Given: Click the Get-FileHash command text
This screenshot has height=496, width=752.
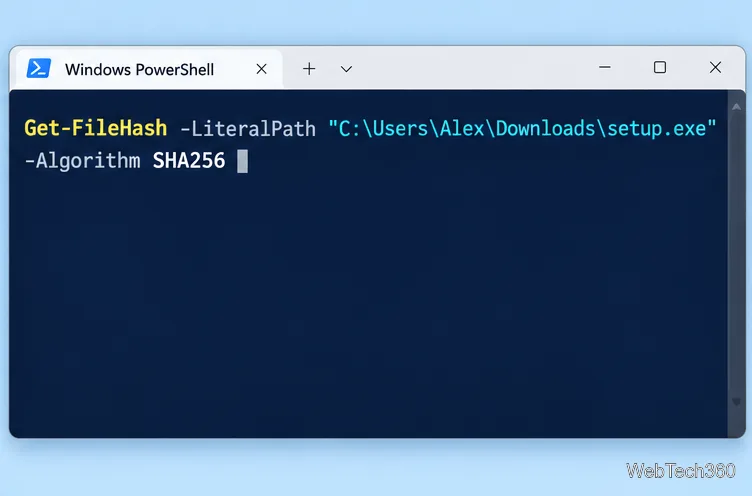Looking at the screenshot, I should (x=96, y=129).
